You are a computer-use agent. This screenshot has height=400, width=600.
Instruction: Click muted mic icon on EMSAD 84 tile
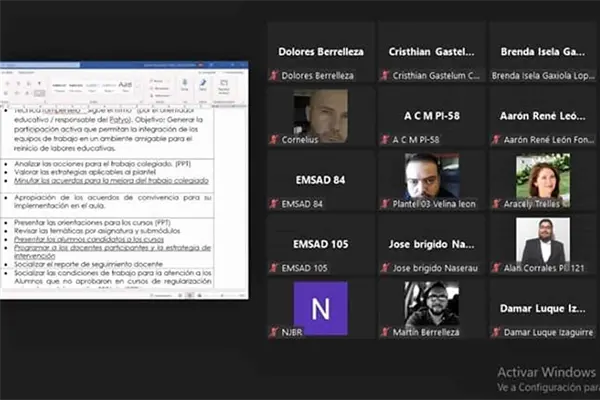coord(274,204)
